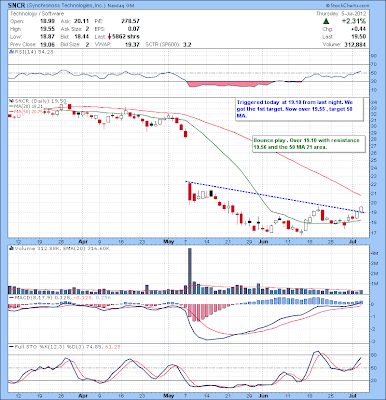The width and height of the screenshot is (386, 400).
Task: Click the P/E value 278.57
Action: pyautogui.click(x=130, y=21)
